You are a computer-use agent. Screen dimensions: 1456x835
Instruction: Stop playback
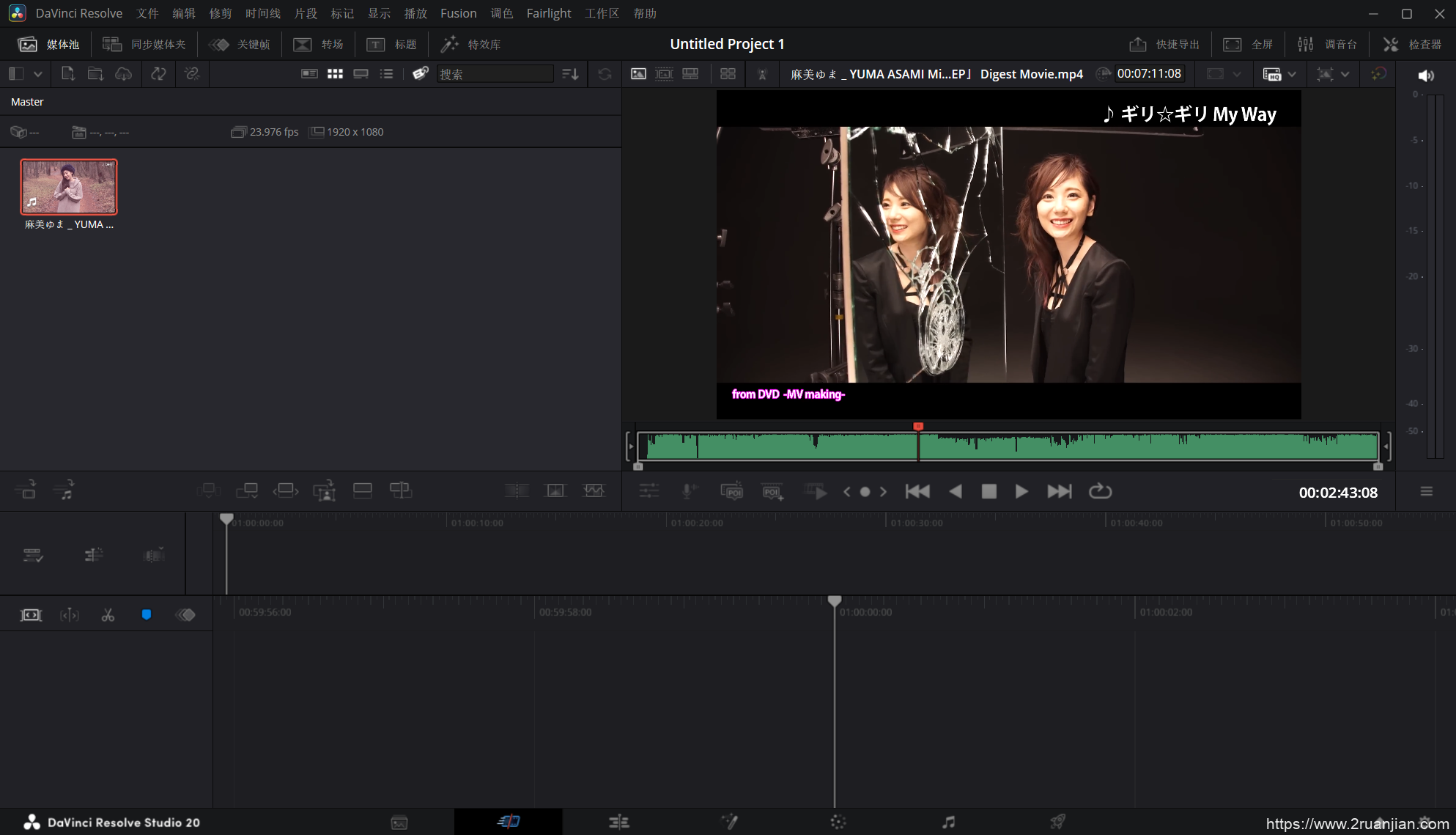click(x=988, y=492)
